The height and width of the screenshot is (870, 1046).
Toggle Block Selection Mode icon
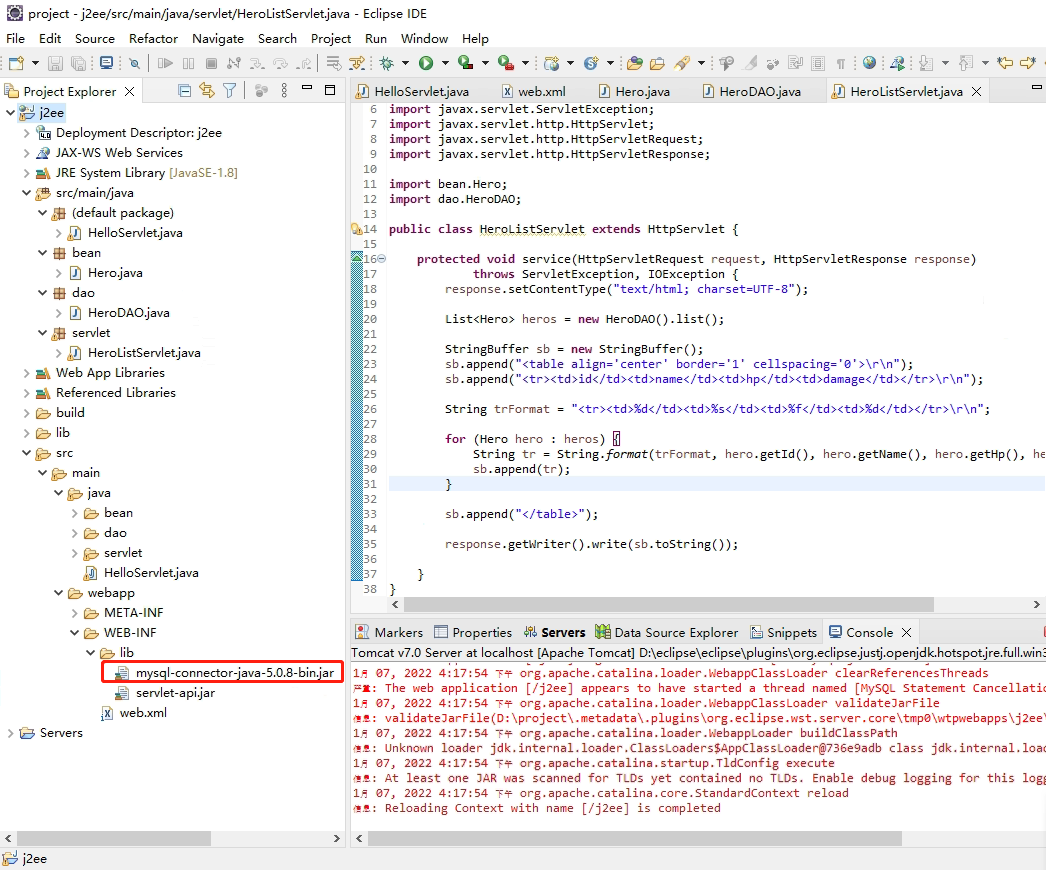tap(818, 63)
